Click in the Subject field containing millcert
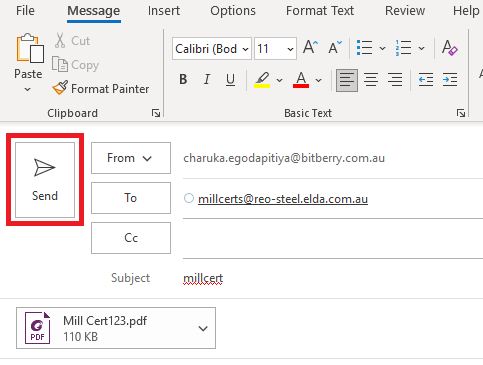The image size is (483, 365). click(332, 278)
